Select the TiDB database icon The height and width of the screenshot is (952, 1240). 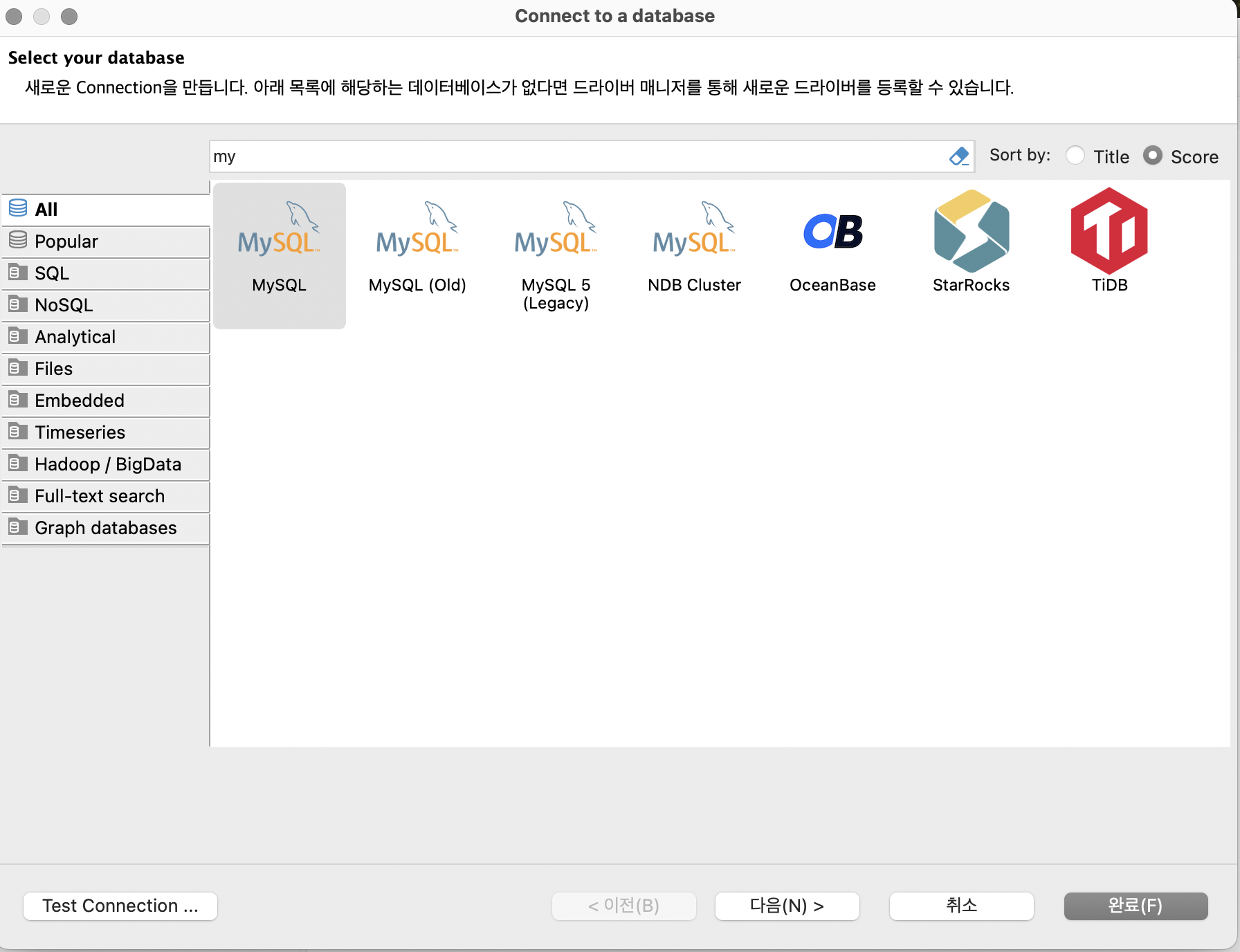pyautogui.click(x=1109, y=231)
